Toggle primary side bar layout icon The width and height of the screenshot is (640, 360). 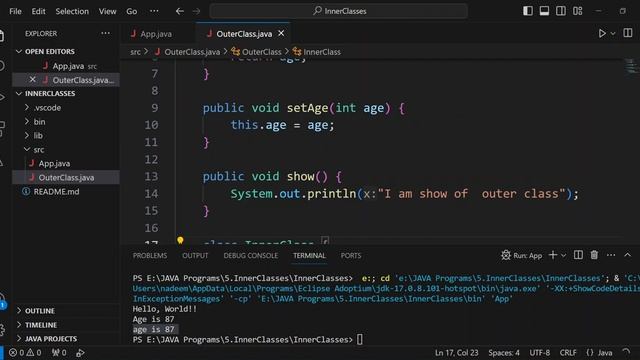[x=528, y=11]
